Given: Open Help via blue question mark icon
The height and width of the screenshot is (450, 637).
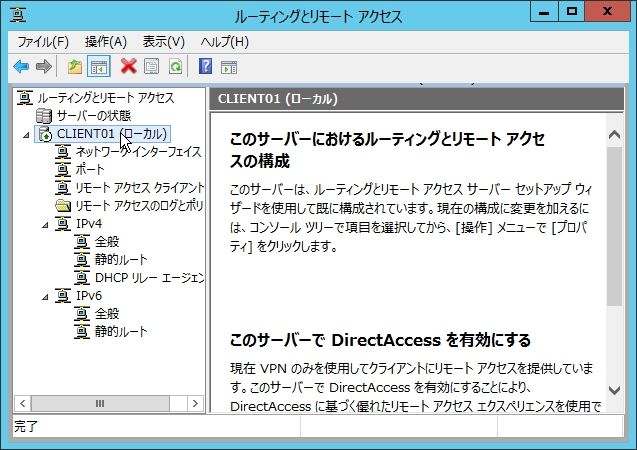Looking at the screenshot, I should click(x=206, y=66).
